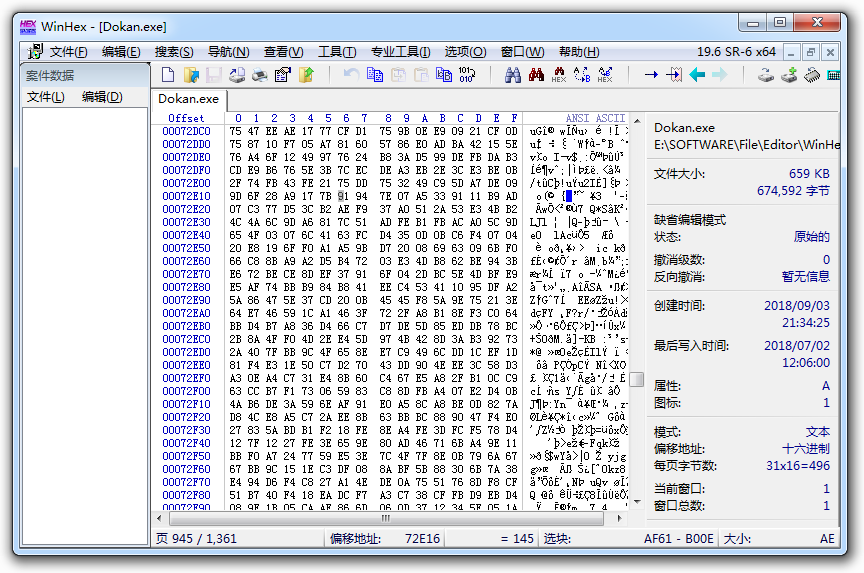Click the New file icon
The image size is (864, 573).
click(168, 74)
